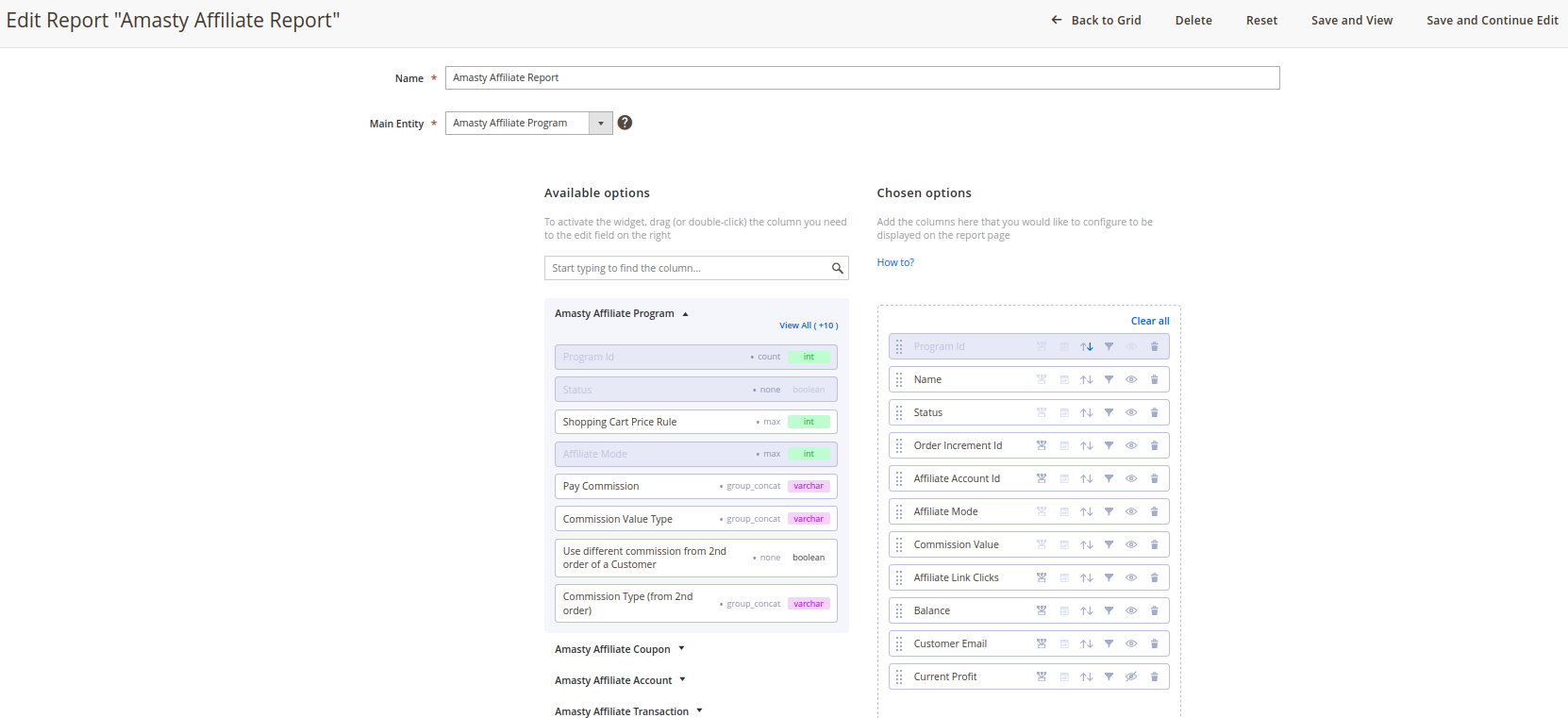
Task: Remove Current Profit using trash icon
Action: pos(1154,676)
